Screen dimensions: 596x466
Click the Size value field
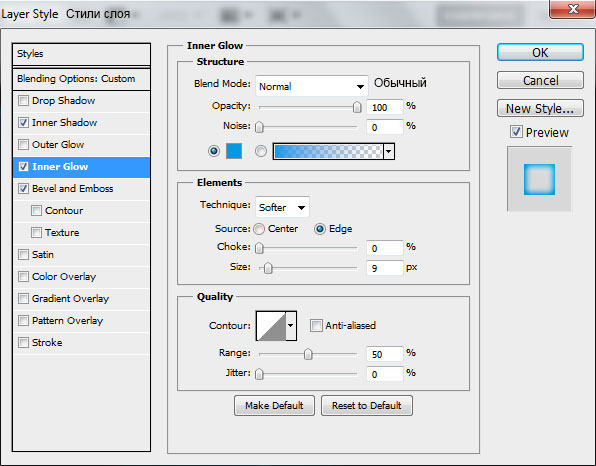385,268
